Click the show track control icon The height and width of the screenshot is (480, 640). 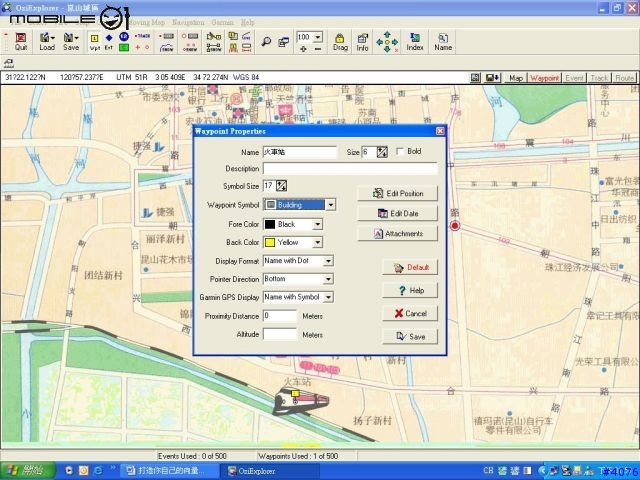click(167, 47)
